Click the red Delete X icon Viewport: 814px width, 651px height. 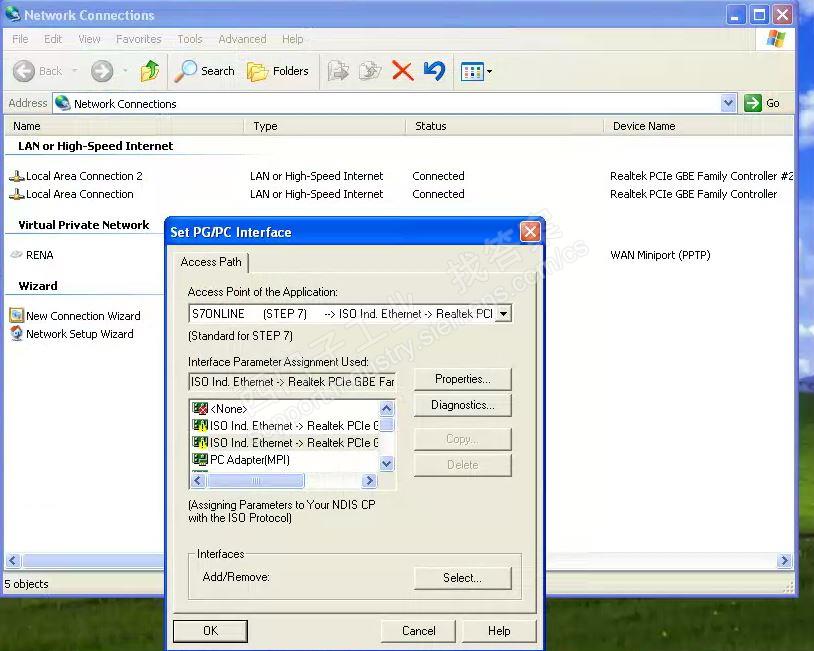[402, 71]
